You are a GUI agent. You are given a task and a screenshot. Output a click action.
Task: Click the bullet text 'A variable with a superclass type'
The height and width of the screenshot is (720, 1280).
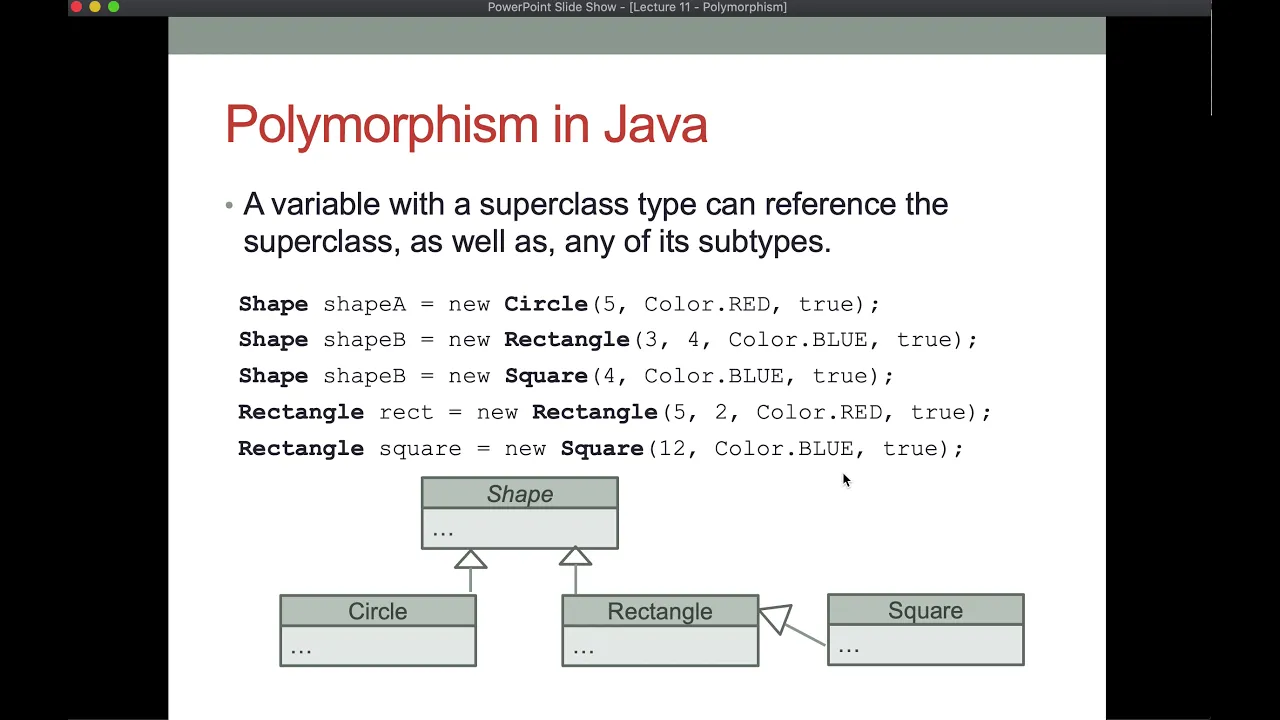pyautogui.click(x=470, y=204)
